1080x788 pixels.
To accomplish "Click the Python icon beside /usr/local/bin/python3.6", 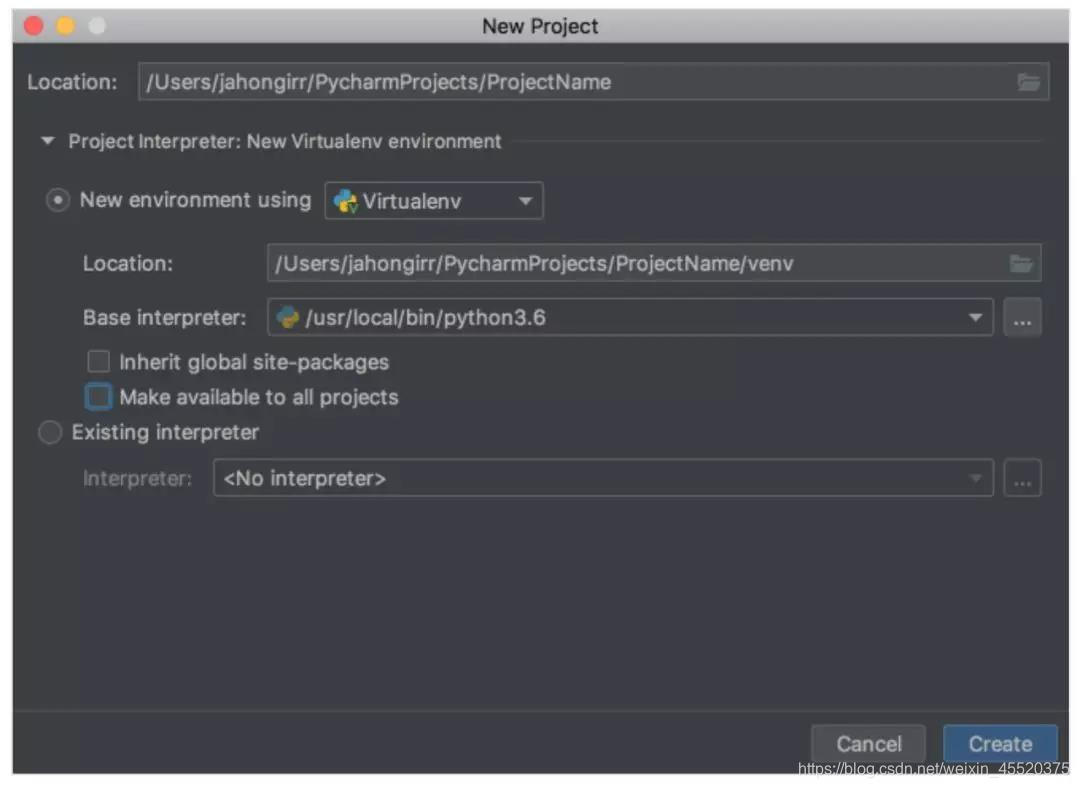I will 287,318.
